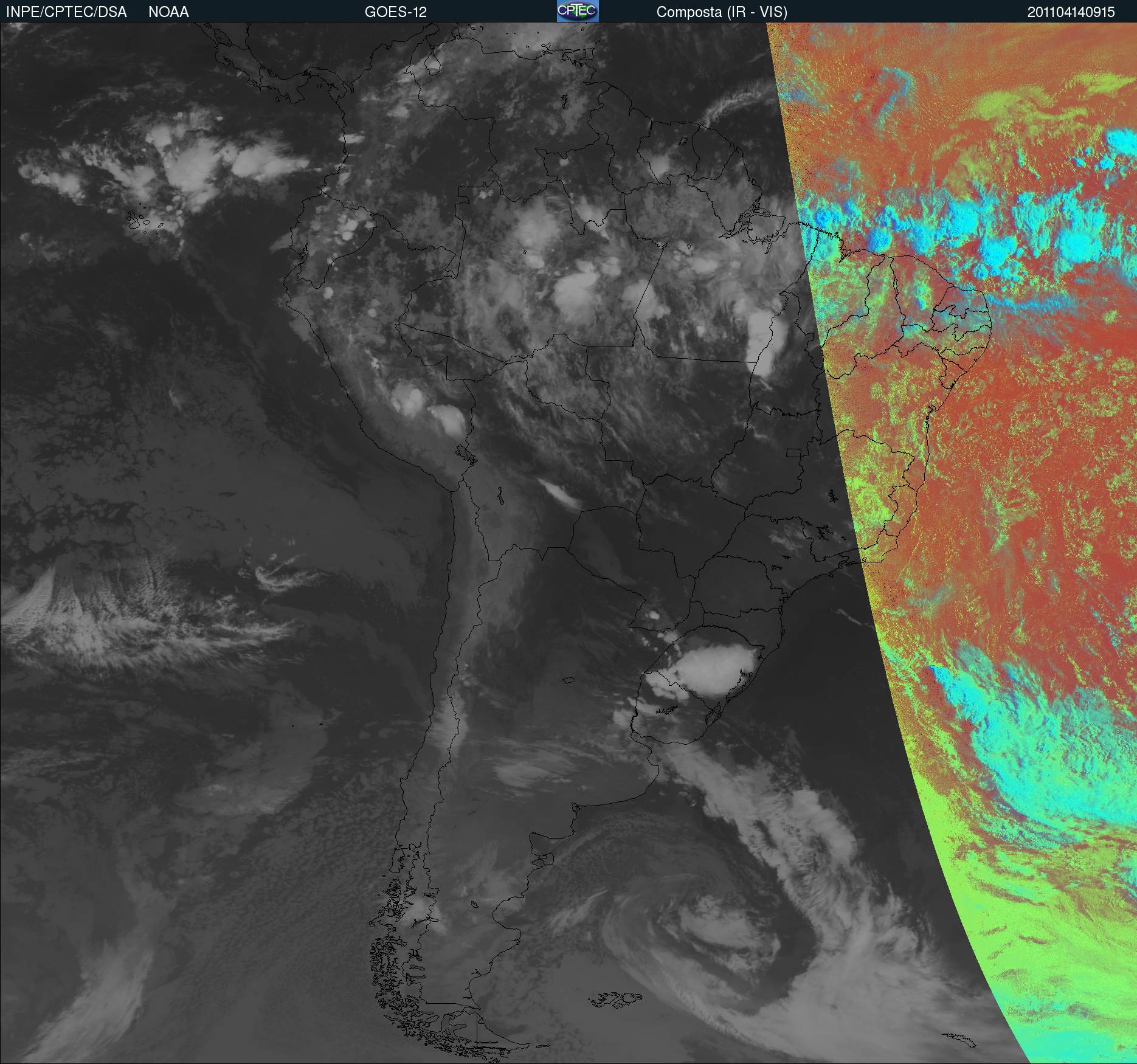Click the 201104140915 timestamp
The width and height of the screenshot is (1137, 1064).
pyautogui.click(x=1071, y=12)
